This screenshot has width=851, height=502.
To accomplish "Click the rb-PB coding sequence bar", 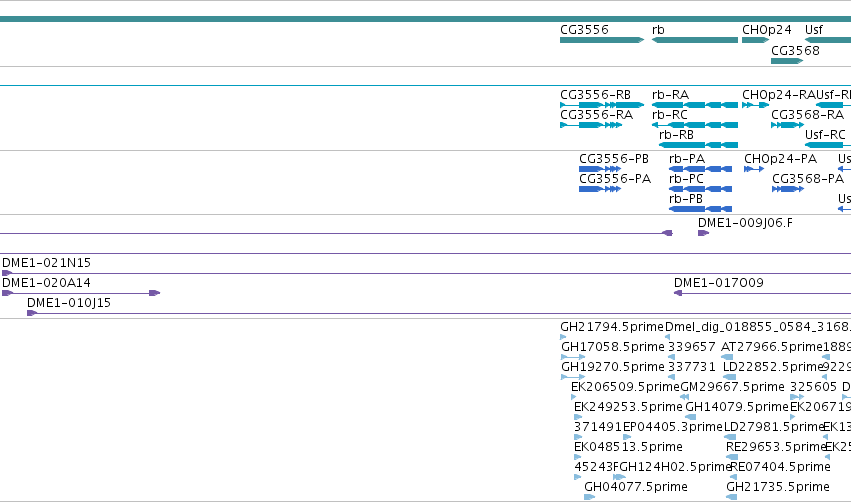I will coord(700,209).
